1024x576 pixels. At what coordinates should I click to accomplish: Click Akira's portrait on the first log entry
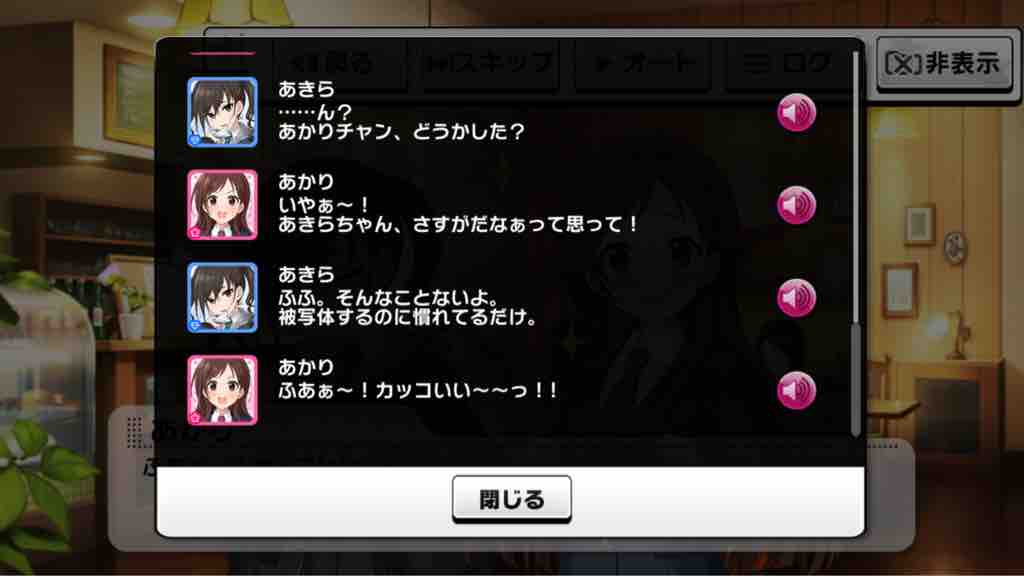click(222, 112)
